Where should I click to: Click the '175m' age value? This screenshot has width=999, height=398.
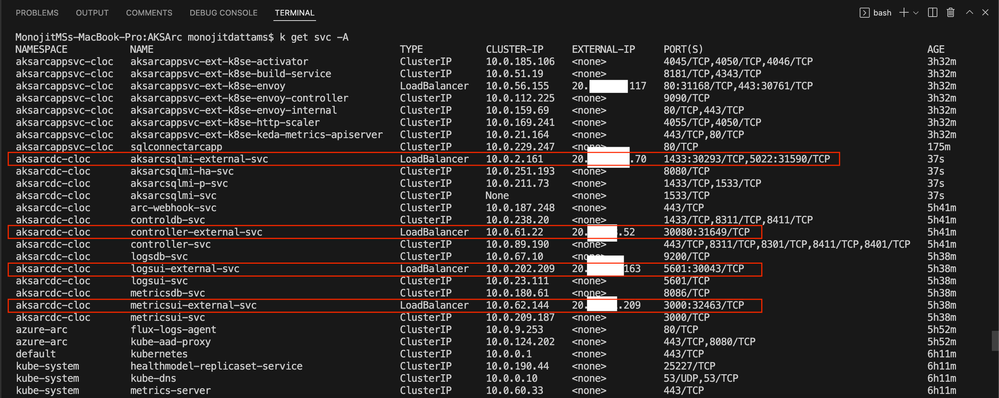(x=938, y=146)
